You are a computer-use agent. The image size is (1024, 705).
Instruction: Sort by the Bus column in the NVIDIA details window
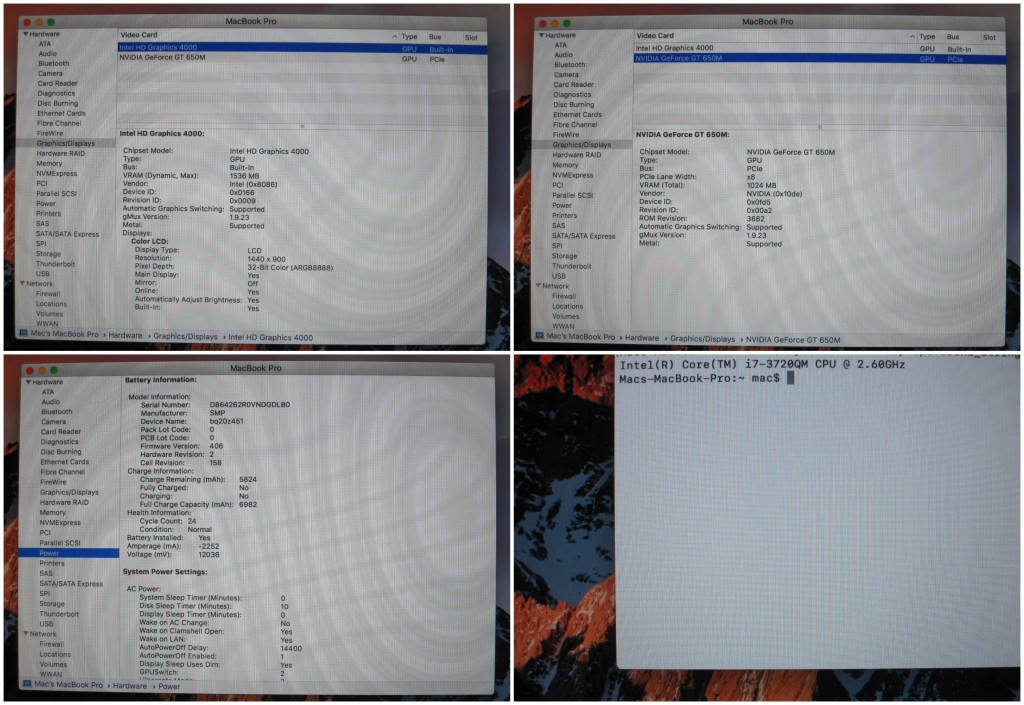[953, 37]
